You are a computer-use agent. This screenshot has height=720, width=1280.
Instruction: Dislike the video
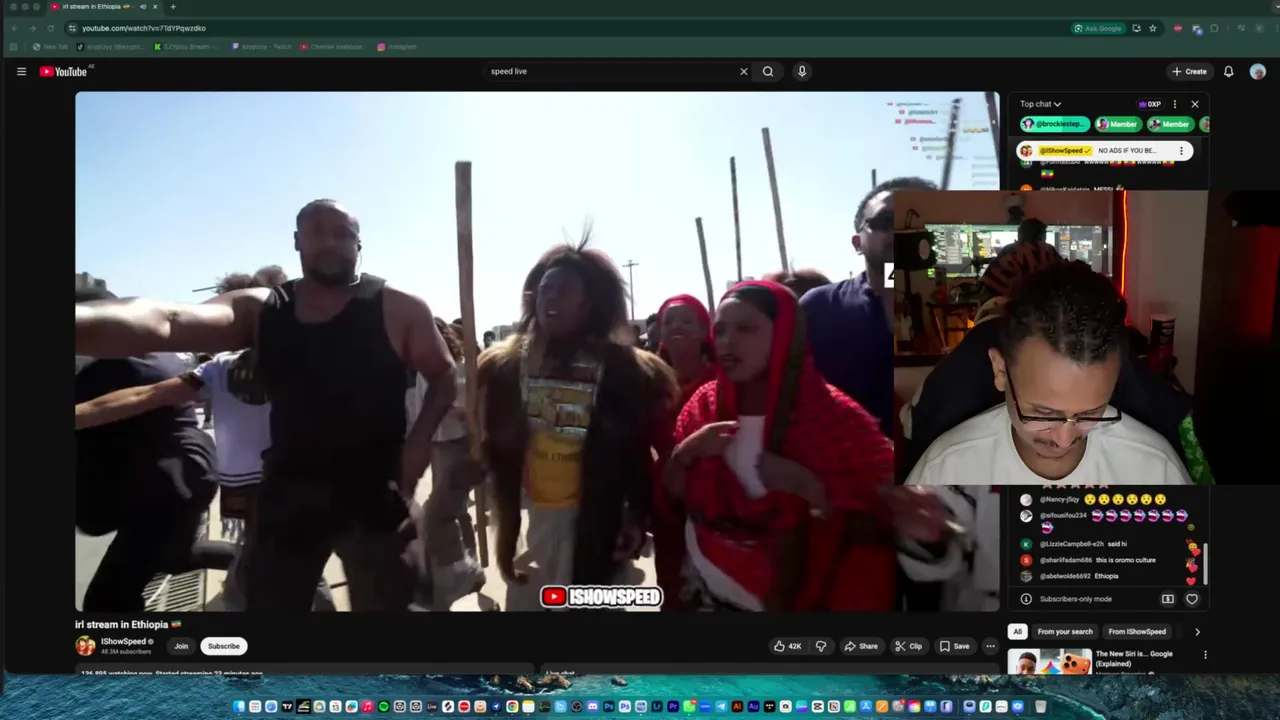[821, 646]
